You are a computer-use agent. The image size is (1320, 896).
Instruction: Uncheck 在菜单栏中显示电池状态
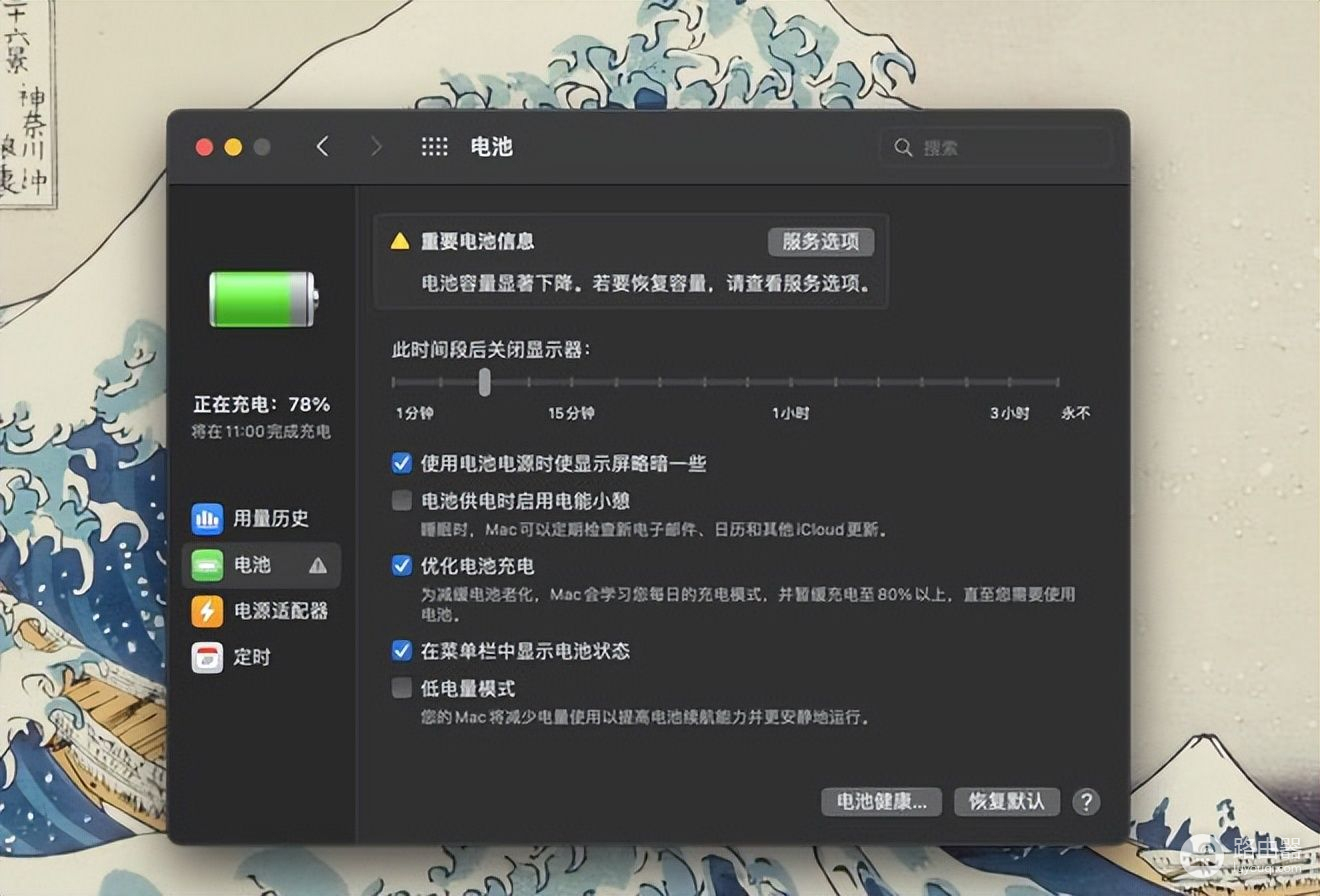[x=401, y=651]
